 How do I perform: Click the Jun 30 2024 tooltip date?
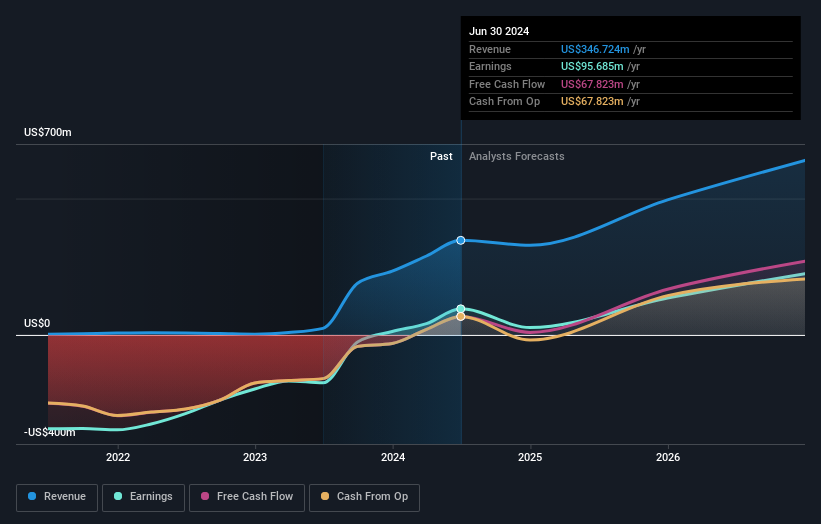[x=499, y=31]
